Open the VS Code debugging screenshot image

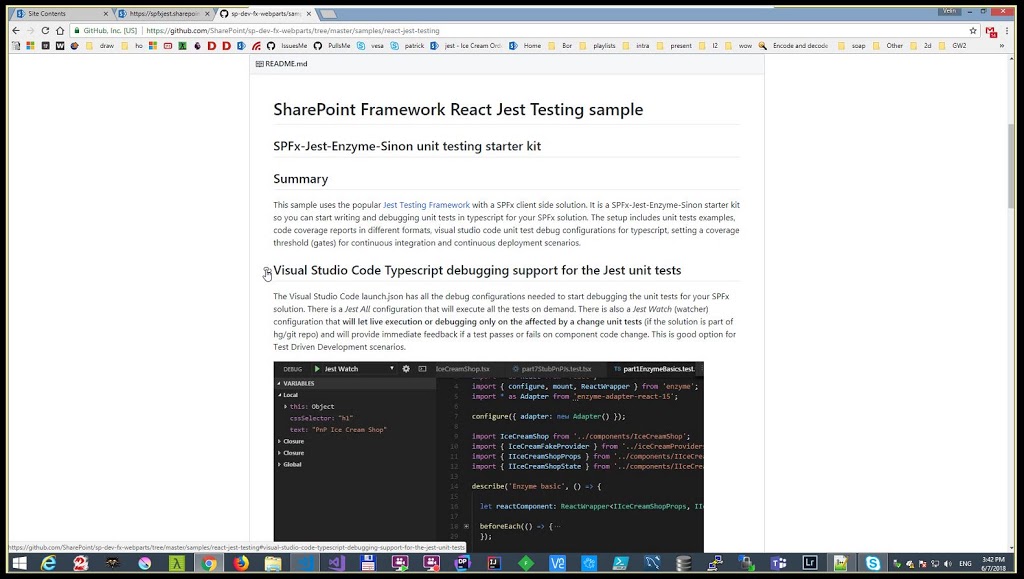pos(488,458)
